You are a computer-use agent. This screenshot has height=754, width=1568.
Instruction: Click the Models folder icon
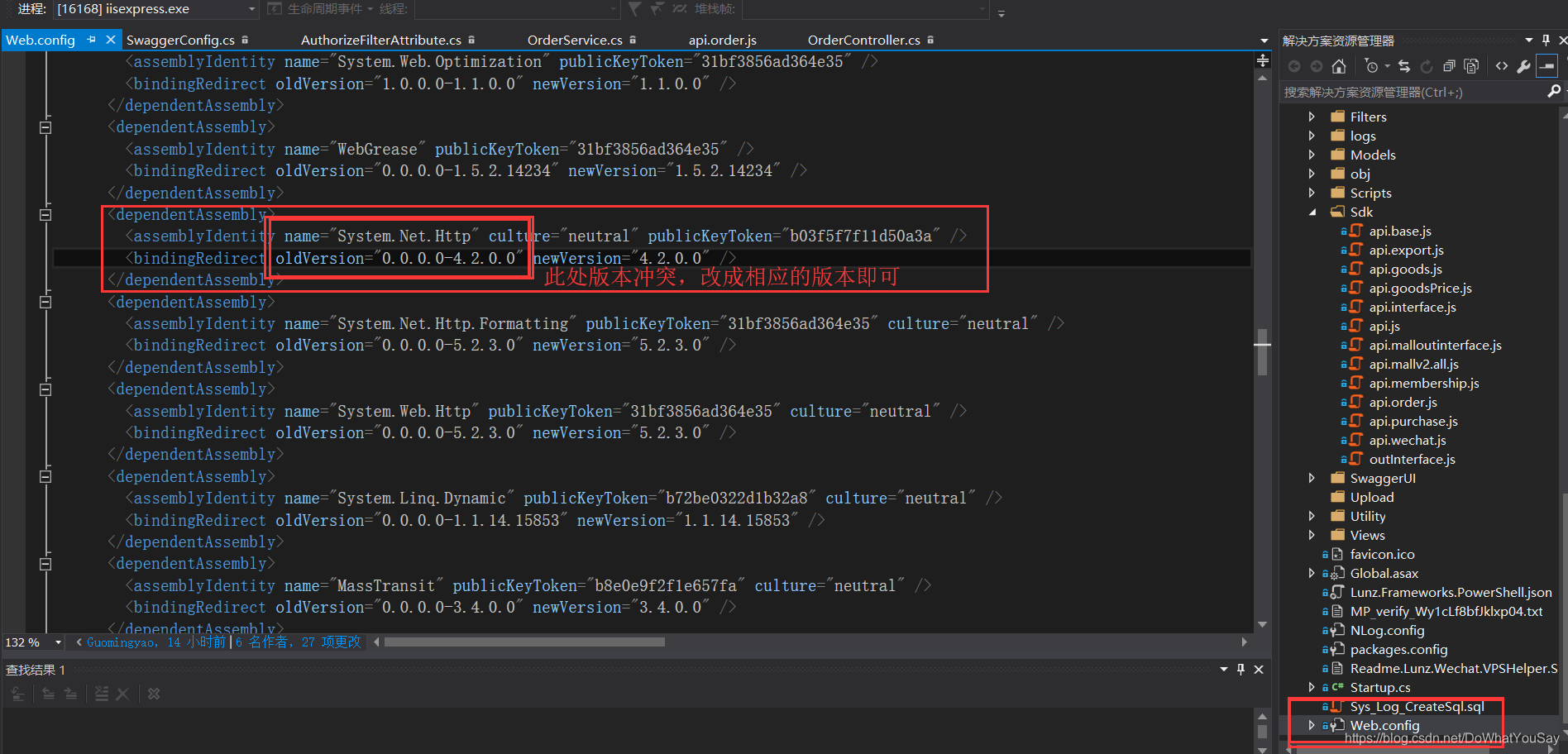coord(1337,155)
